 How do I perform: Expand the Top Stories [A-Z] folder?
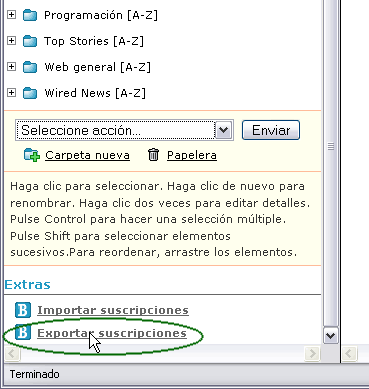point(12,41)
